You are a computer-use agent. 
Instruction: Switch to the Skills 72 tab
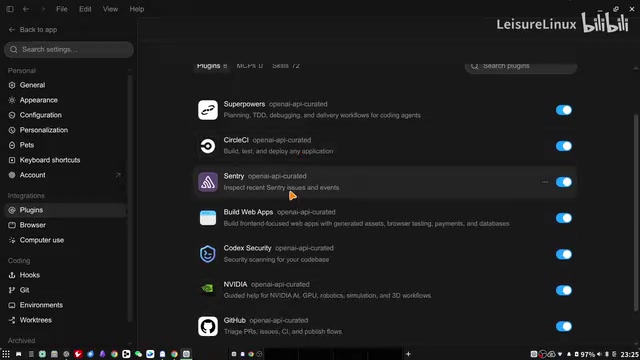286,66
